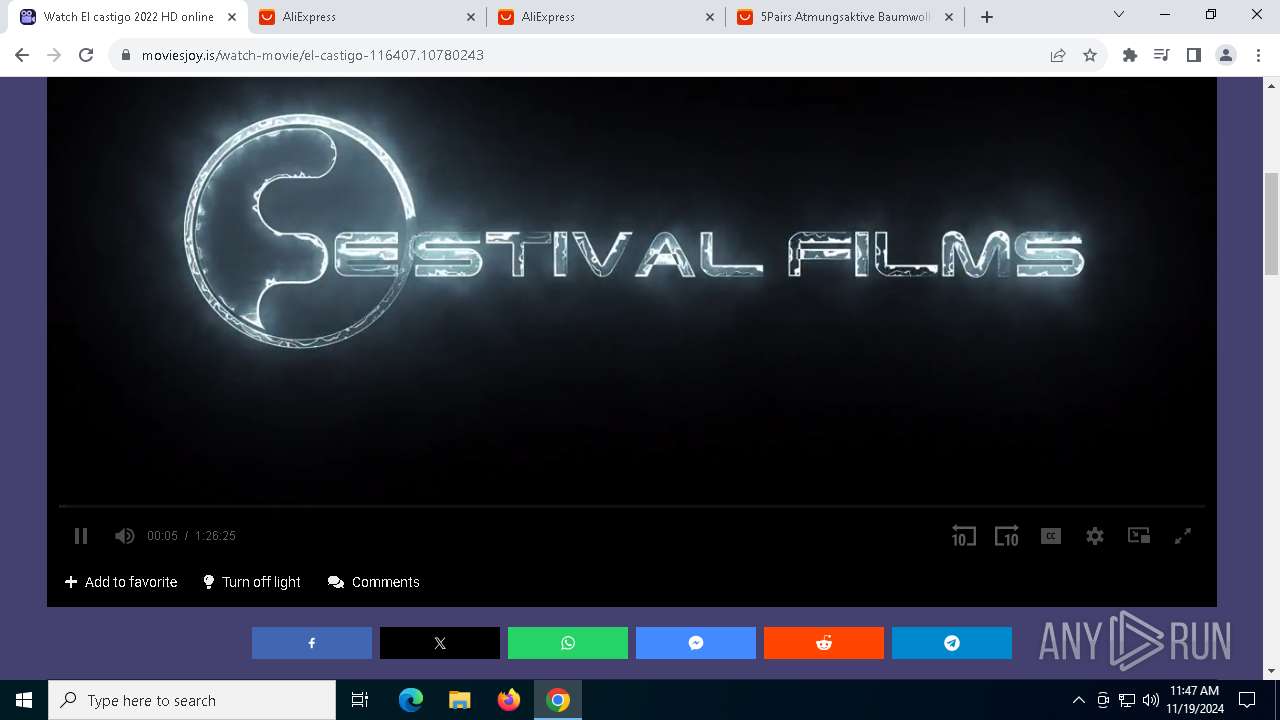1280x720 pixels.
Task: Bookmark this page with star
Action: [x=1090, y=55]
